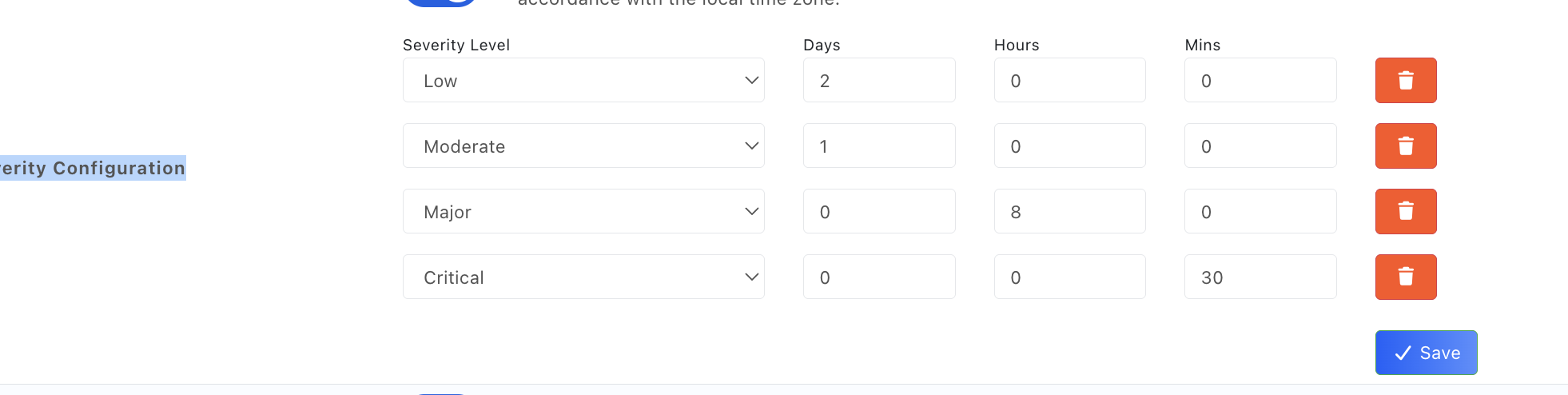Open the Low severity level dropdown
Image resolution: width=1568 pixels, height=395 pixels.
[x=583, y=80]
